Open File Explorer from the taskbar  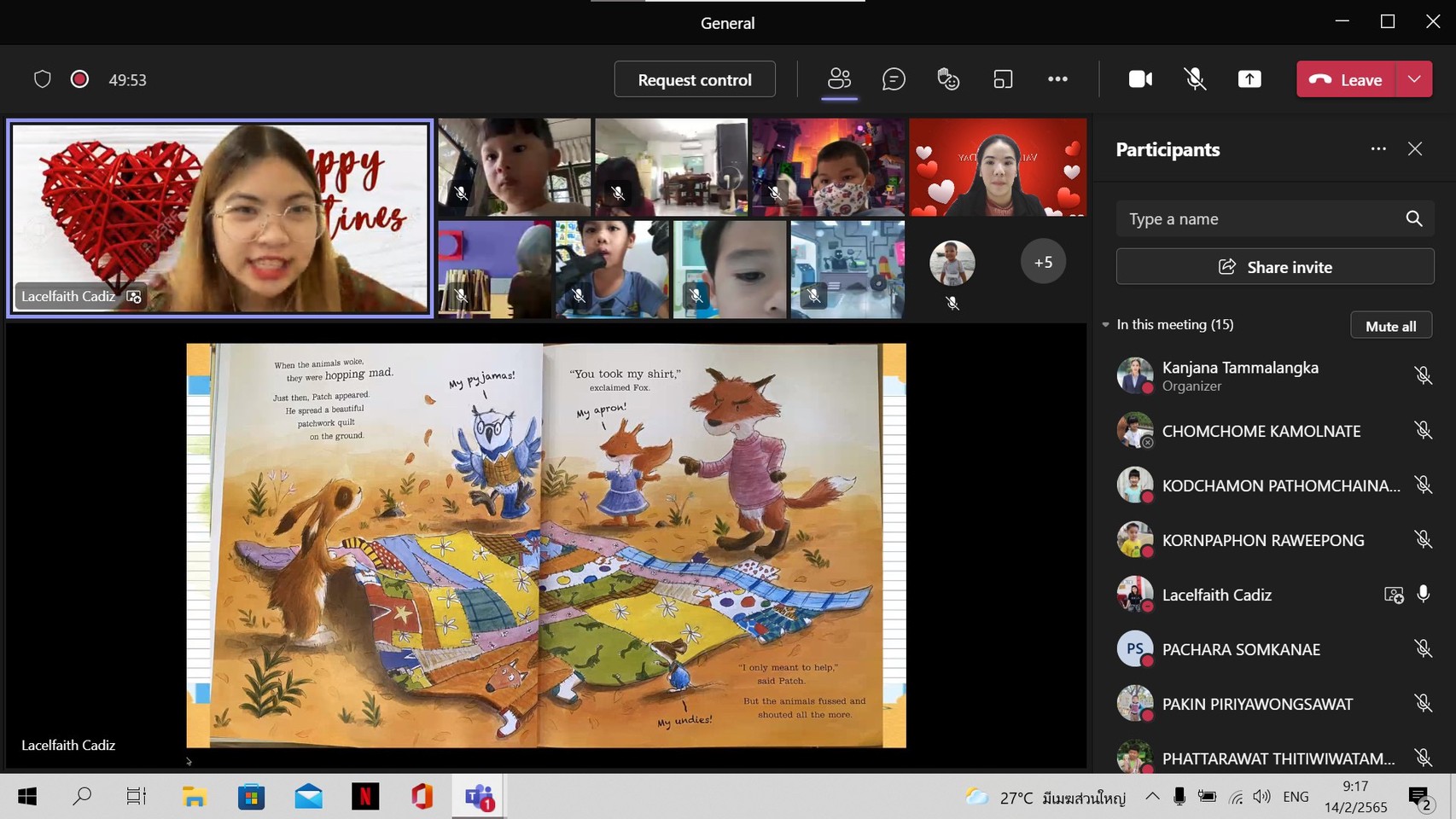pos(195,797)
